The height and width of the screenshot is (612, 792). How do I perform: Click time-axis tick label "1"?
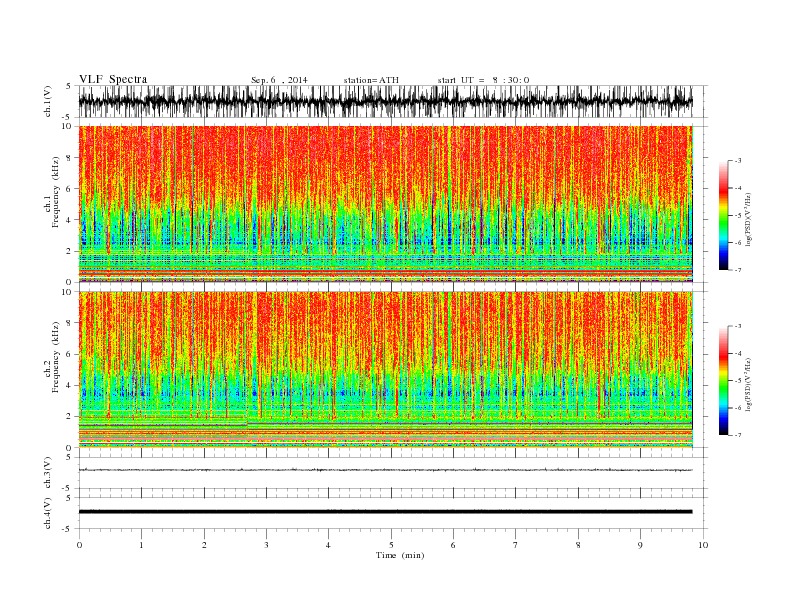click(141, 545)
